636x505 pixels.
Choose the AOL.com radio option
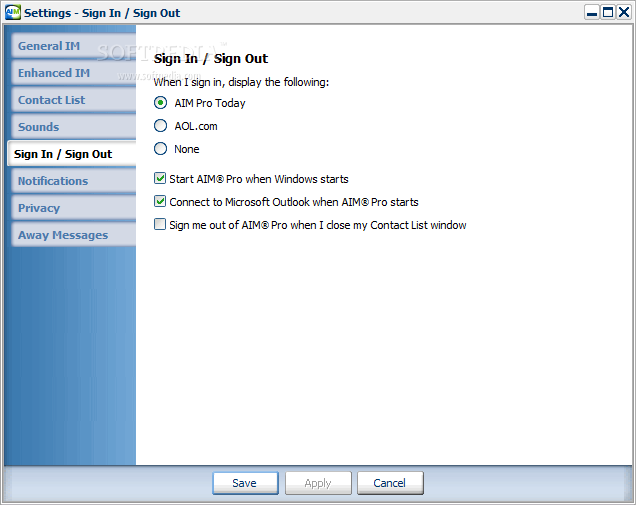160,126
